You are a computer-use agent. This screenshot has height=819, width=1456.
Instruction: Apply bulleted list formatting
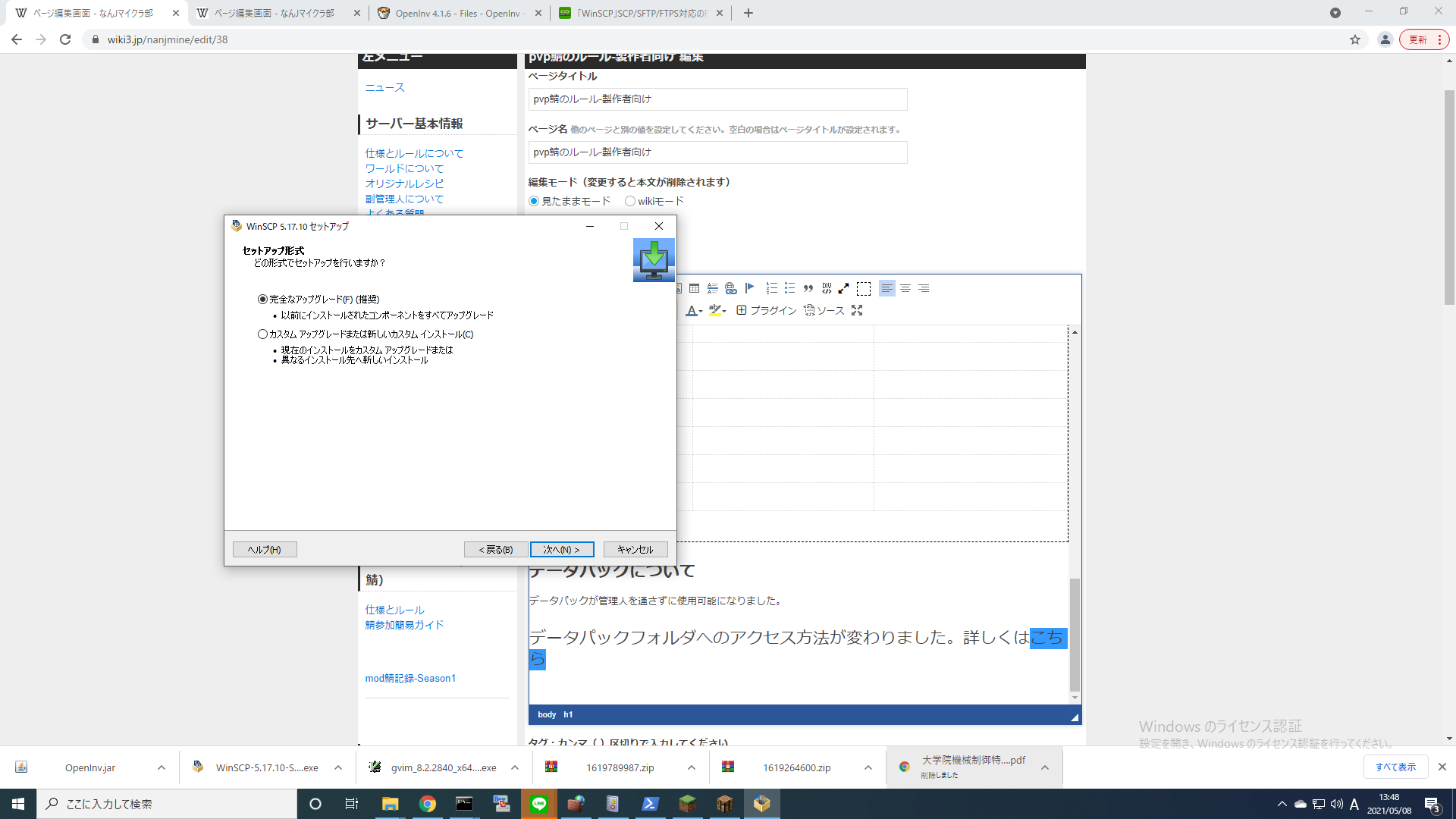pos(789,288)
